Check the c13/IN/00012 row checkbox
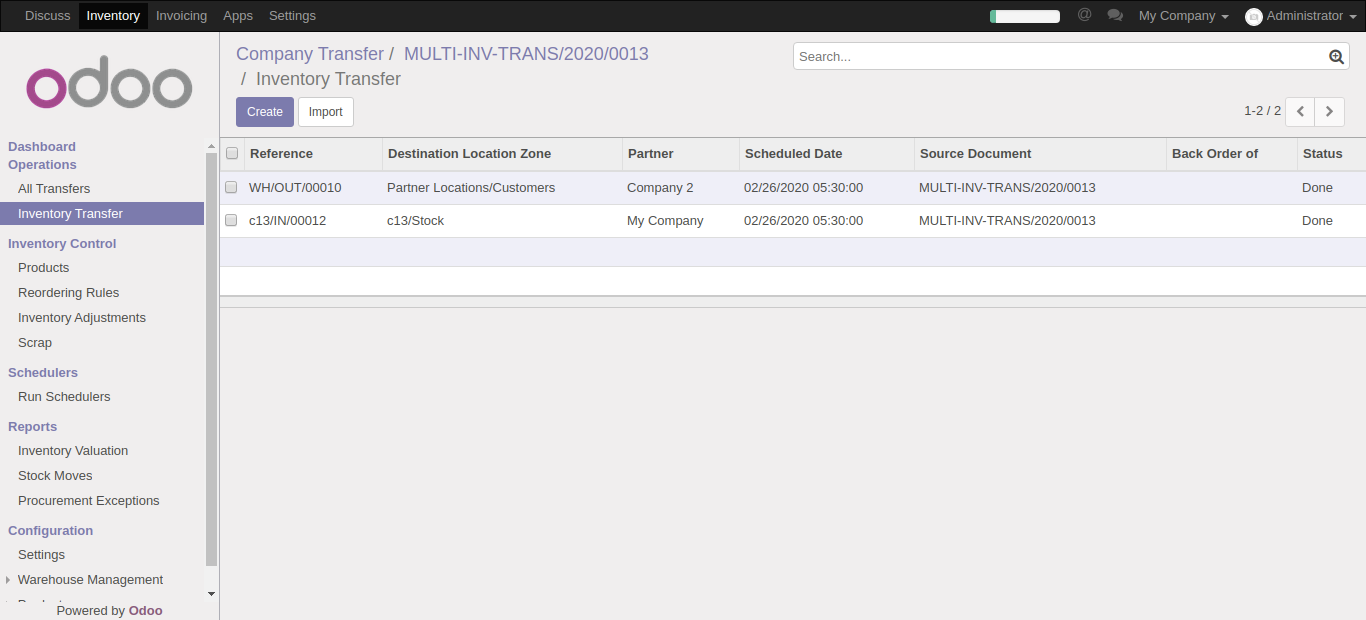1366x620 pixels. click(231, 221)
